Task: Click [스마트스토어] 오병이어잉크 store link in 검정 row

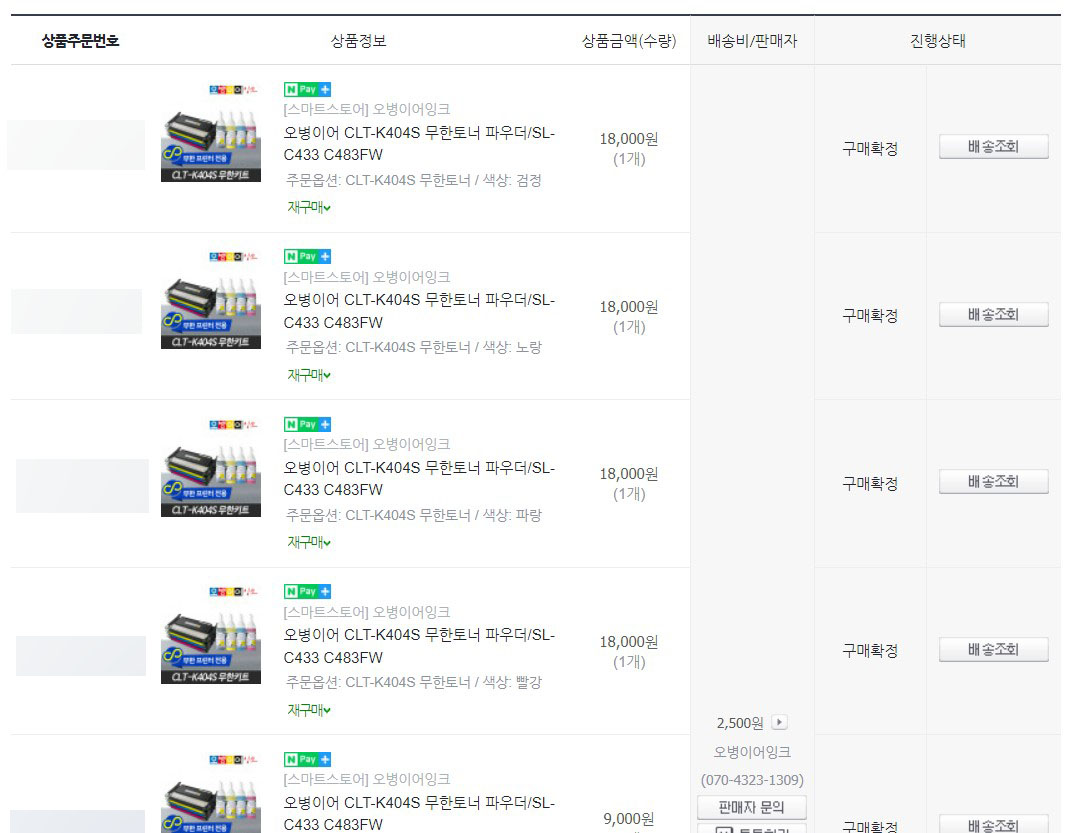Action: [366, 109]
